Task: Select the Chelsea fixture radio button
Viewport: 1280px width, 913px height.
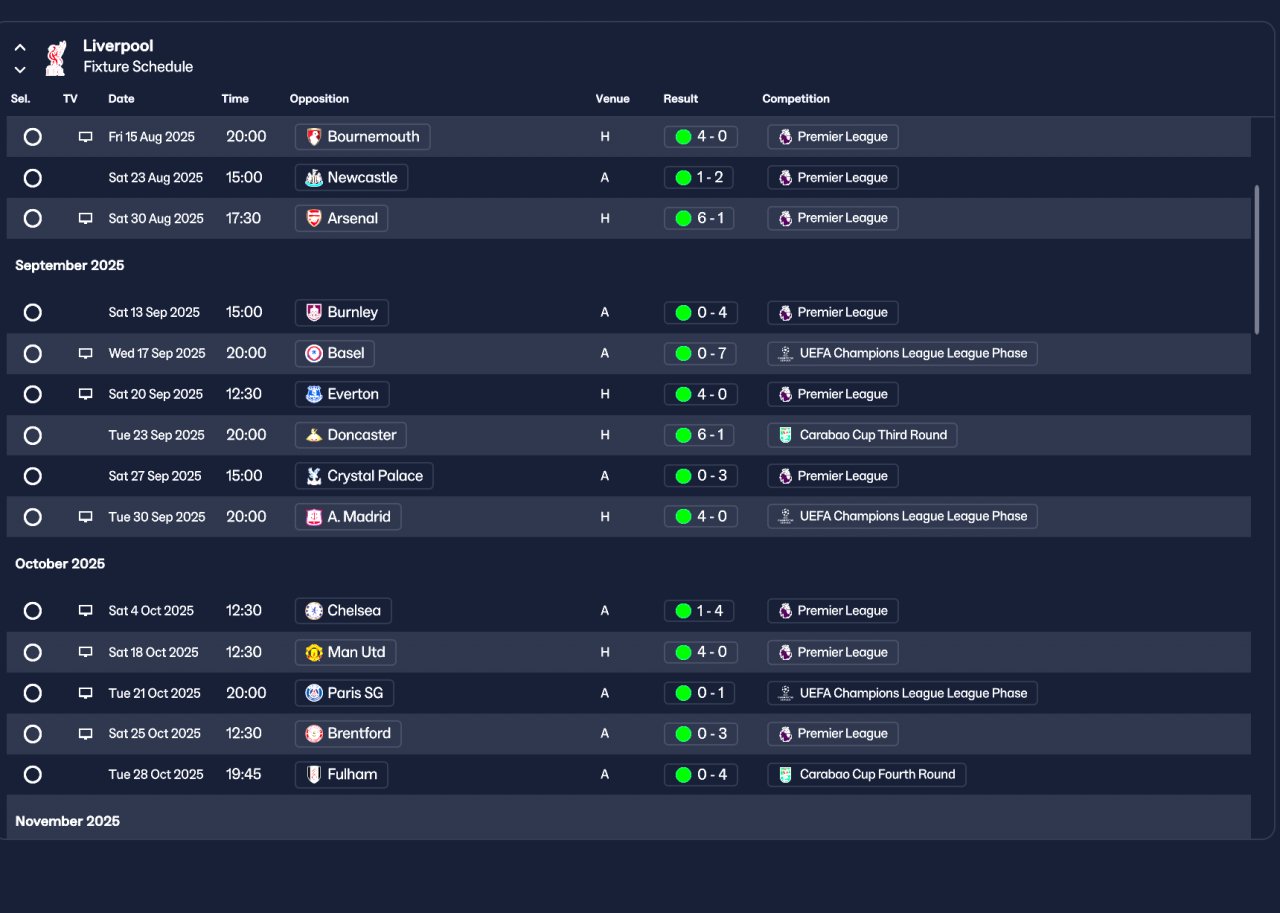Action: pyautogui.click(x=33, y=611)
